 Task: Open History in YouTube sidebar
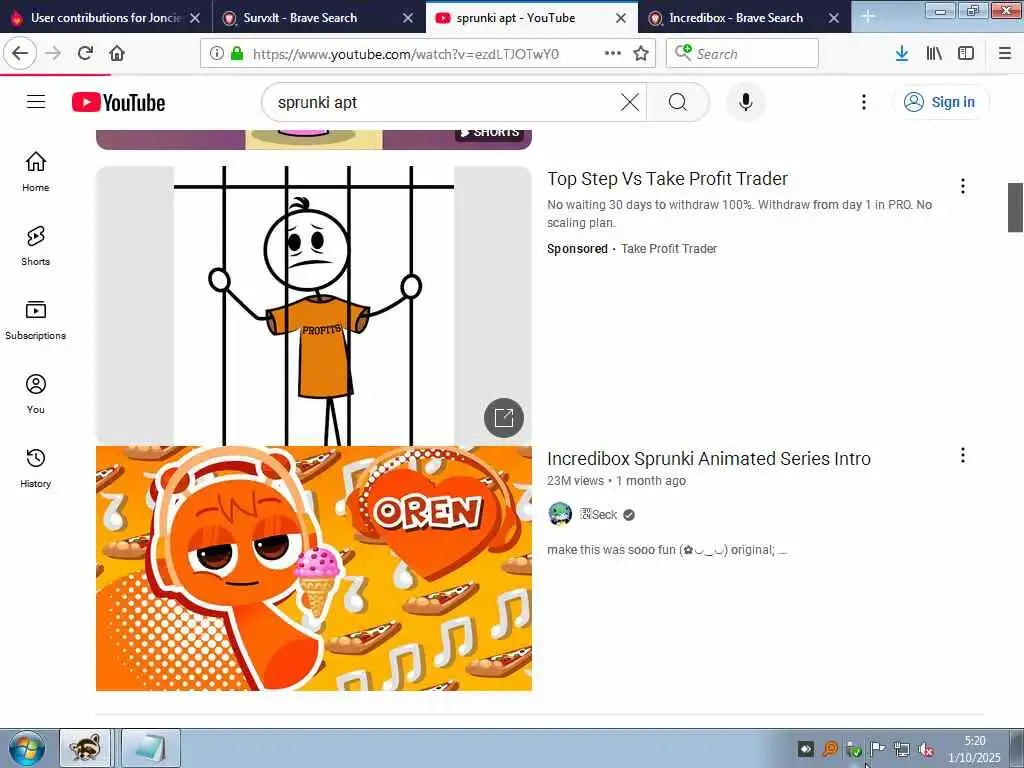35,468
